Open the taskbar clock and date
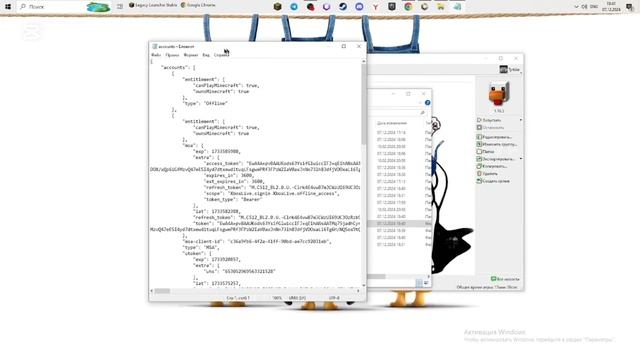Viewport: 640px width, 360px height. tap(611, 7)
